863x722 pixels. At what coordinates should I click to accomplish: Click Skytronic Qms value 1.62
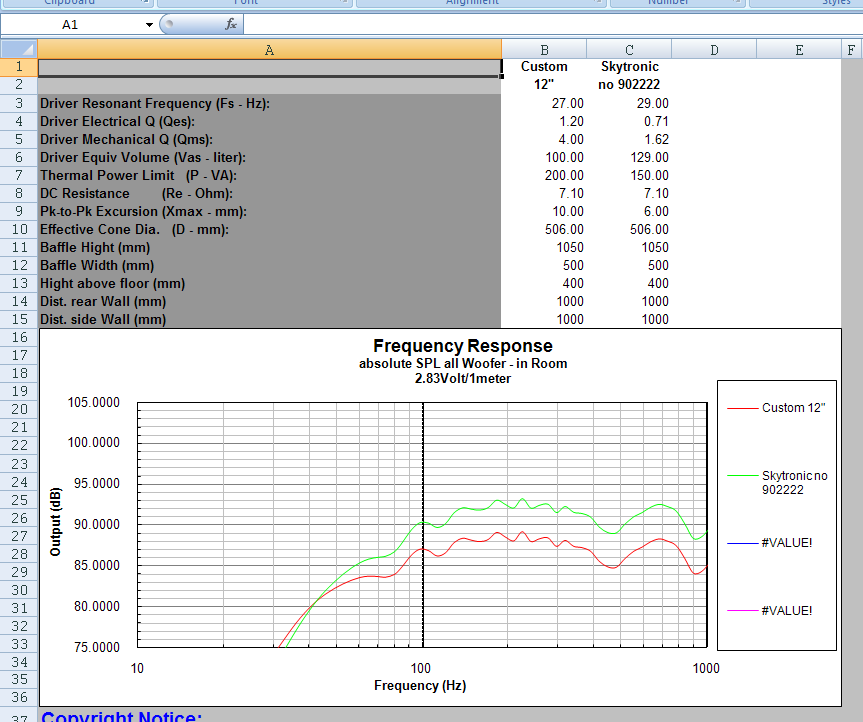coord(629,139)
